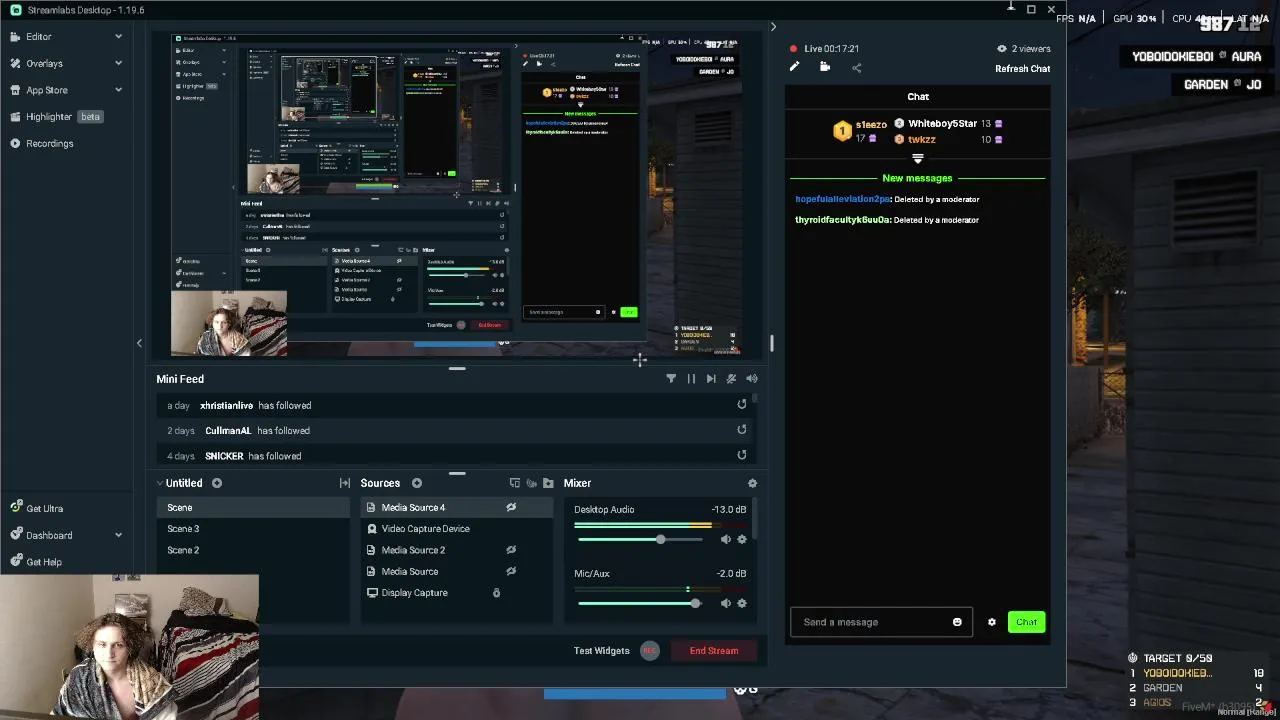
Task: Click the camera clip icon in chat panel
Action: (x=825, y=67)
